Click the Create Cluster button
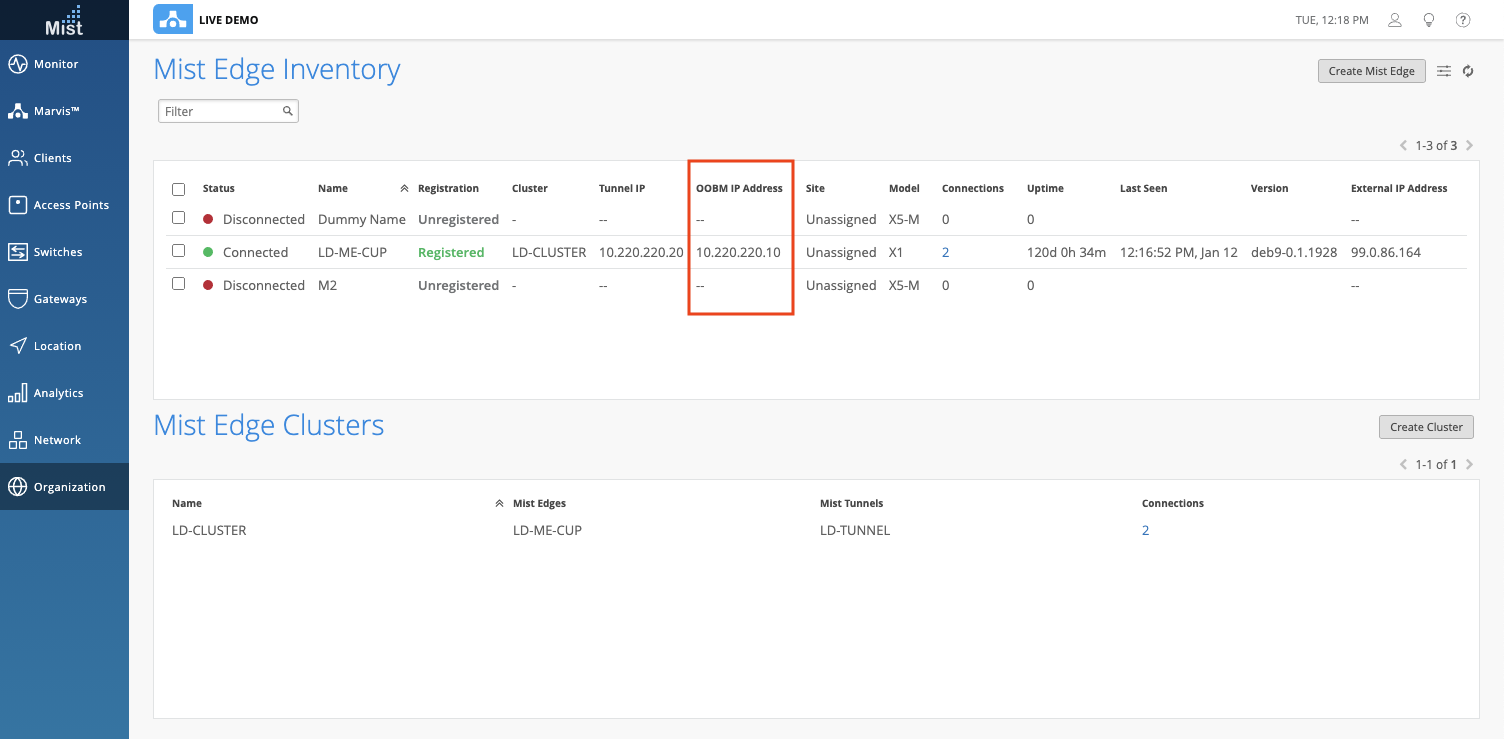The height and width of the screenshot is (739, 1504). coord(1425,427)
